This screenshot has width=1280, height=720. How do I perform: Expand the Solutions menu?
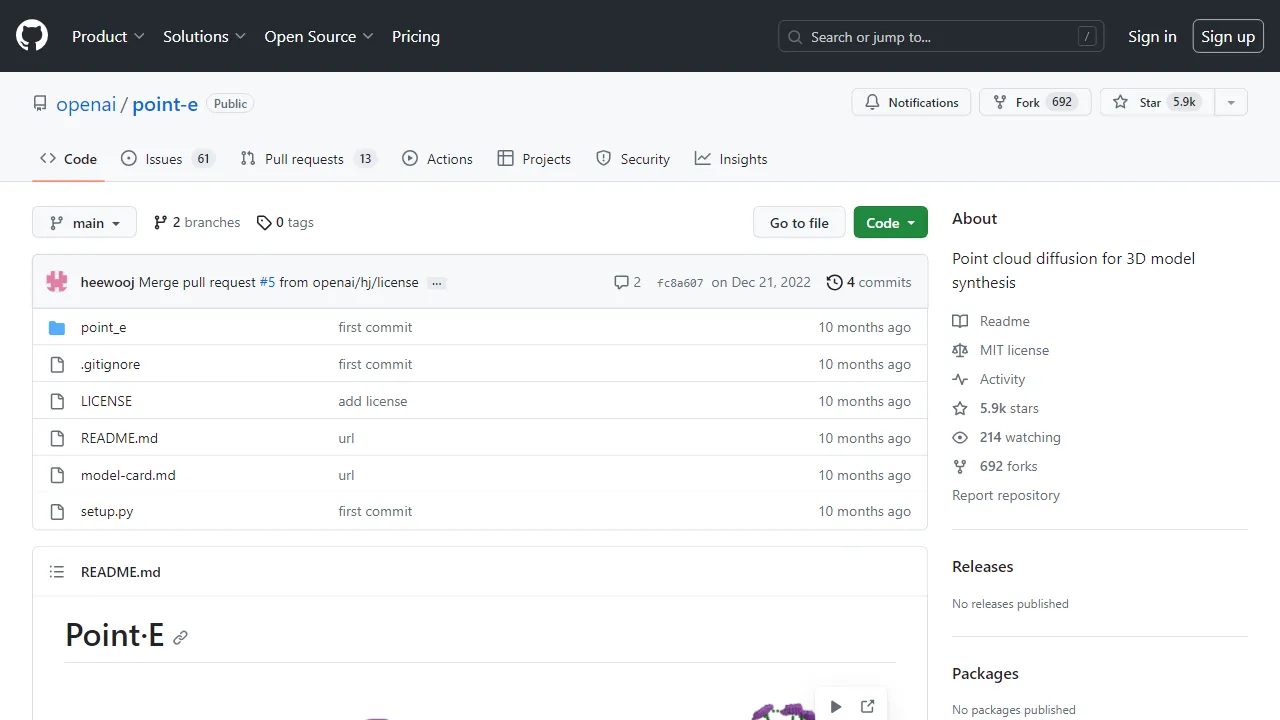[204, 36]
